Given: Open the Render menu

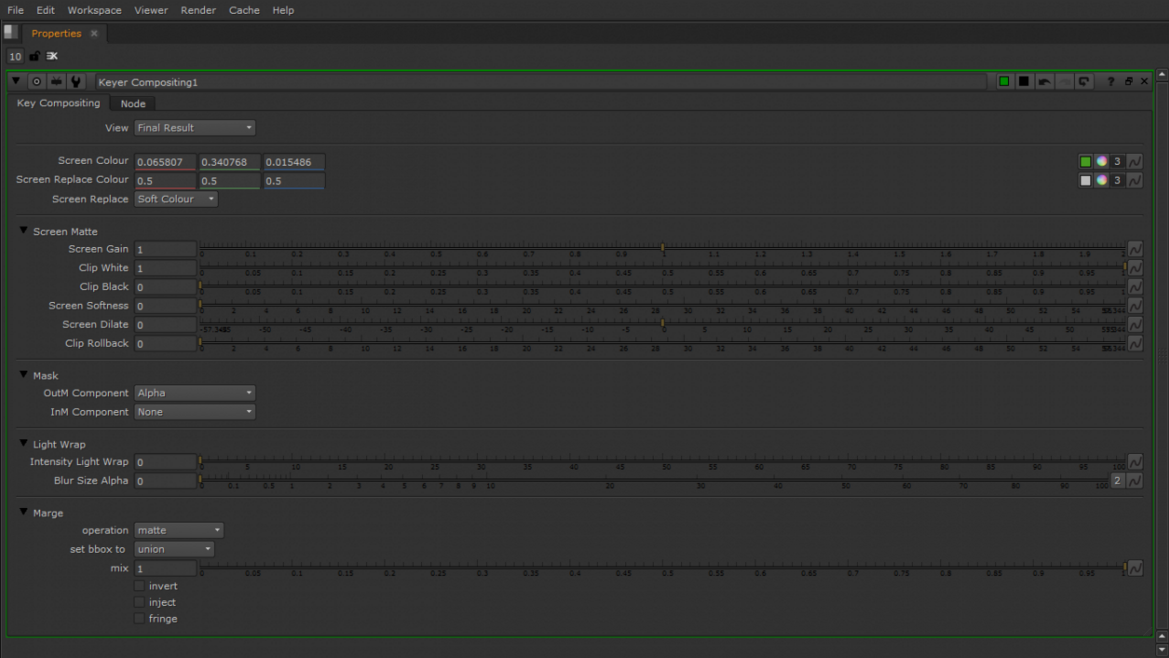Looking at the screenshot, I should (197, 10).
